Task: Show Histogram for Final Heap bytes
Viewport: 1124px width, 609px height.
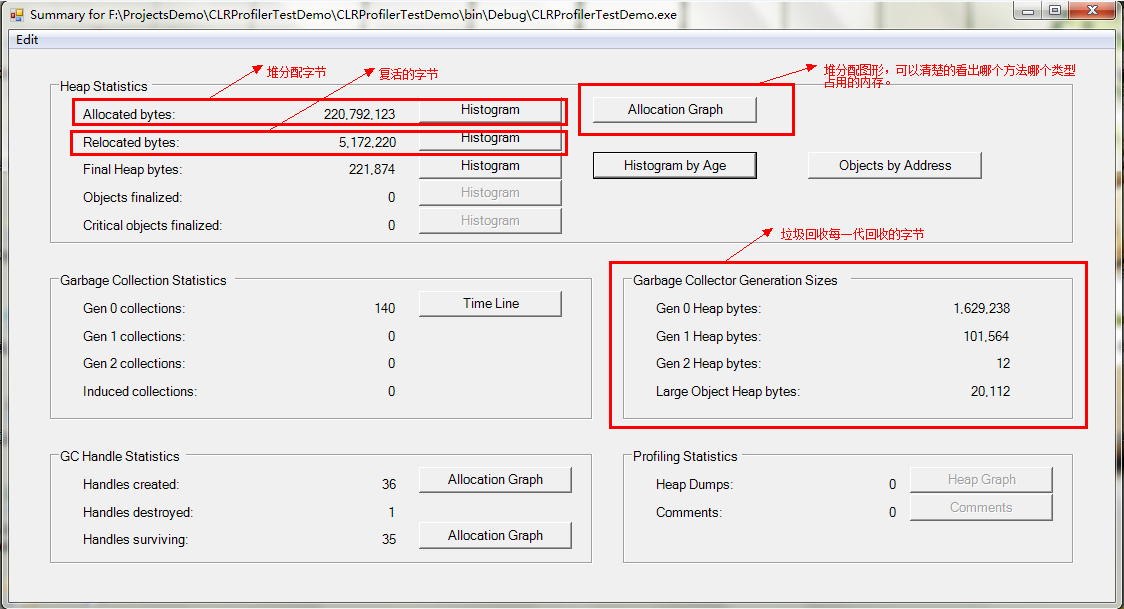Action: coord(490,166)
